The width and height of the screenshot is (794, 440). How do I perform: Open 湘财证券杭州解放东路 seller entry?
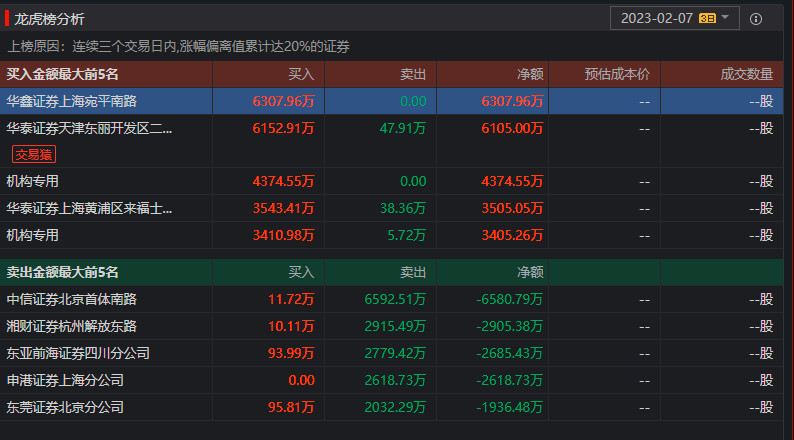(71, 326)
